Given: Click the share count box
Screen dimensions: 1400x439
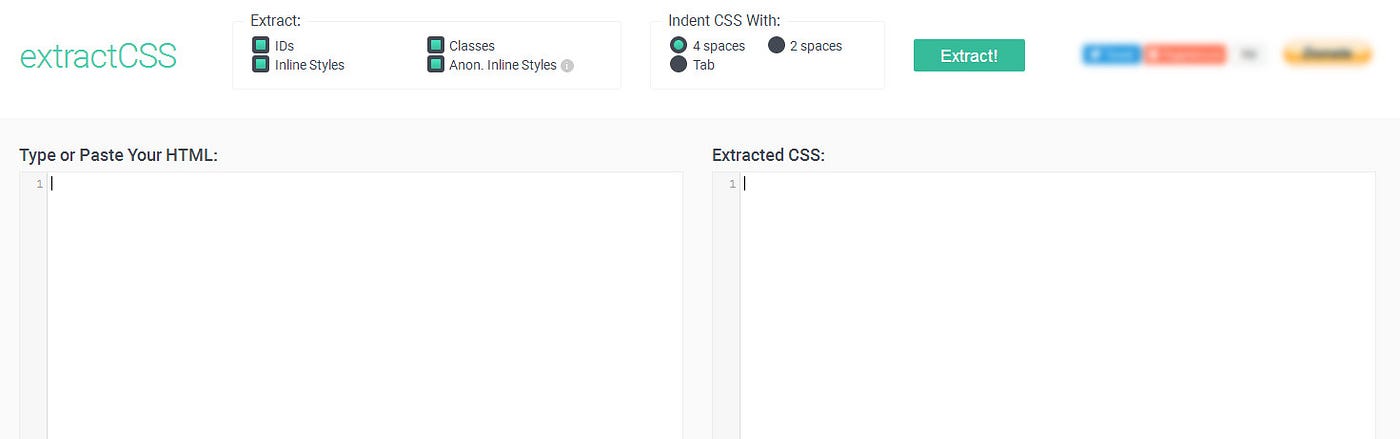Looking at the screenshot, I should point(1248,54).
